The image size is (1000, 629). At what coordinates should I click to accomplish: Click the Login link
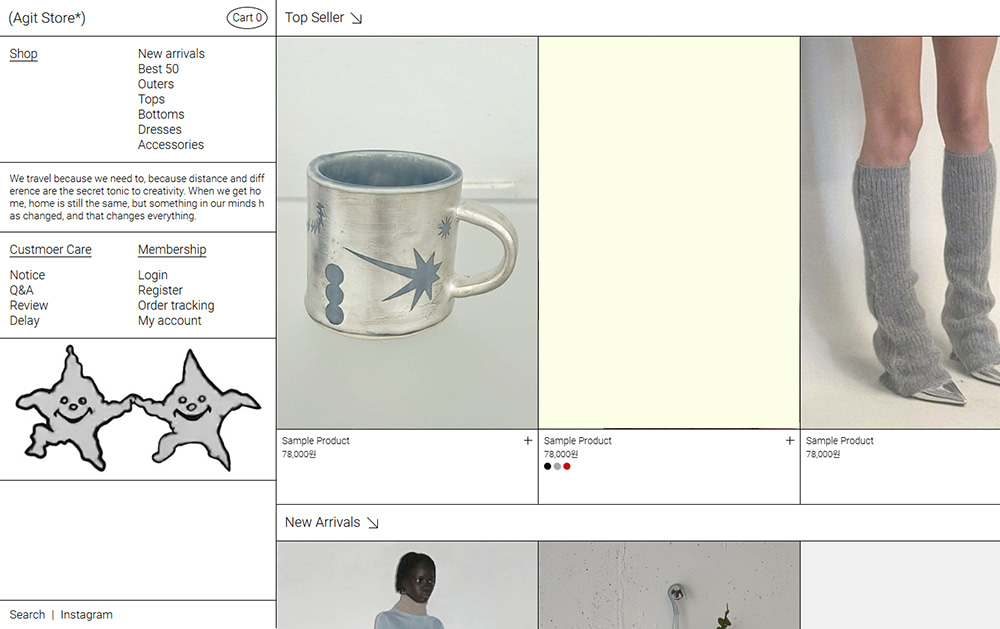point(152,275)
